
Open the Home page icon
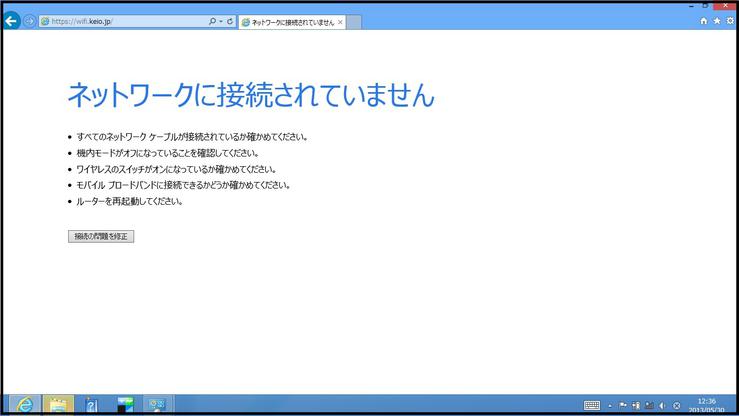pos(704,21)
